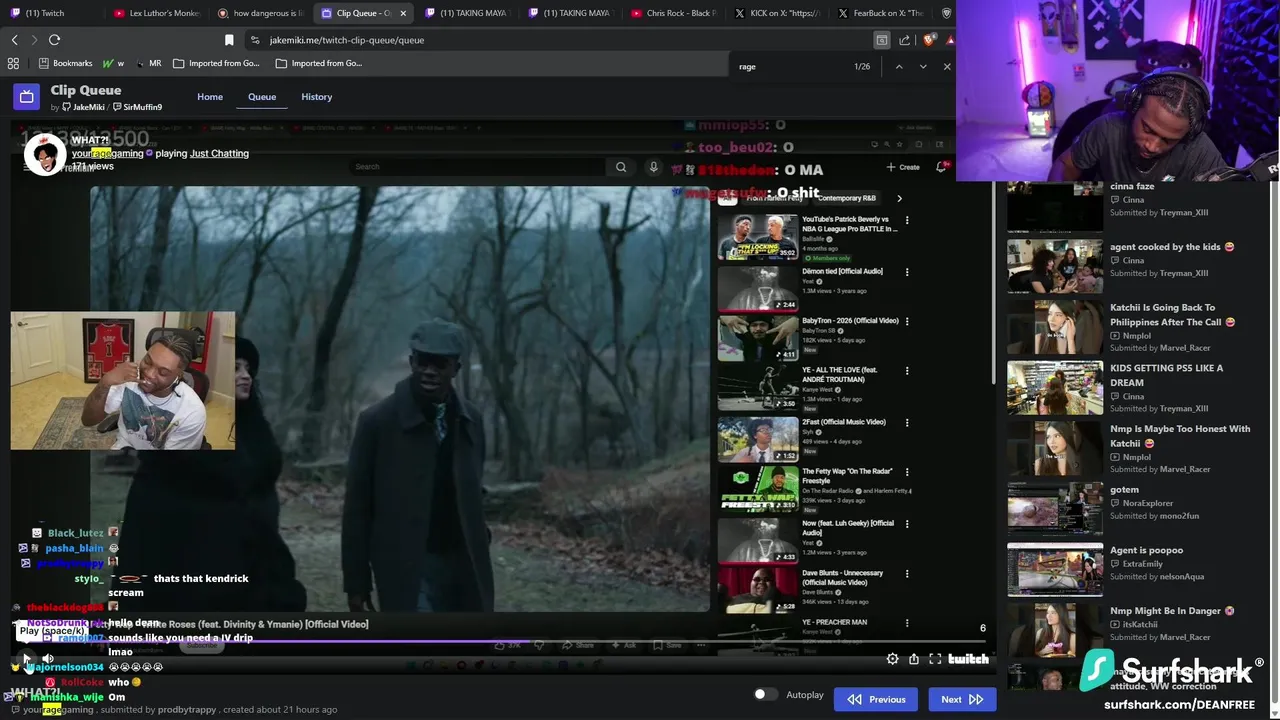
Task: Play the clip with play button
Action: coord(26,659)
